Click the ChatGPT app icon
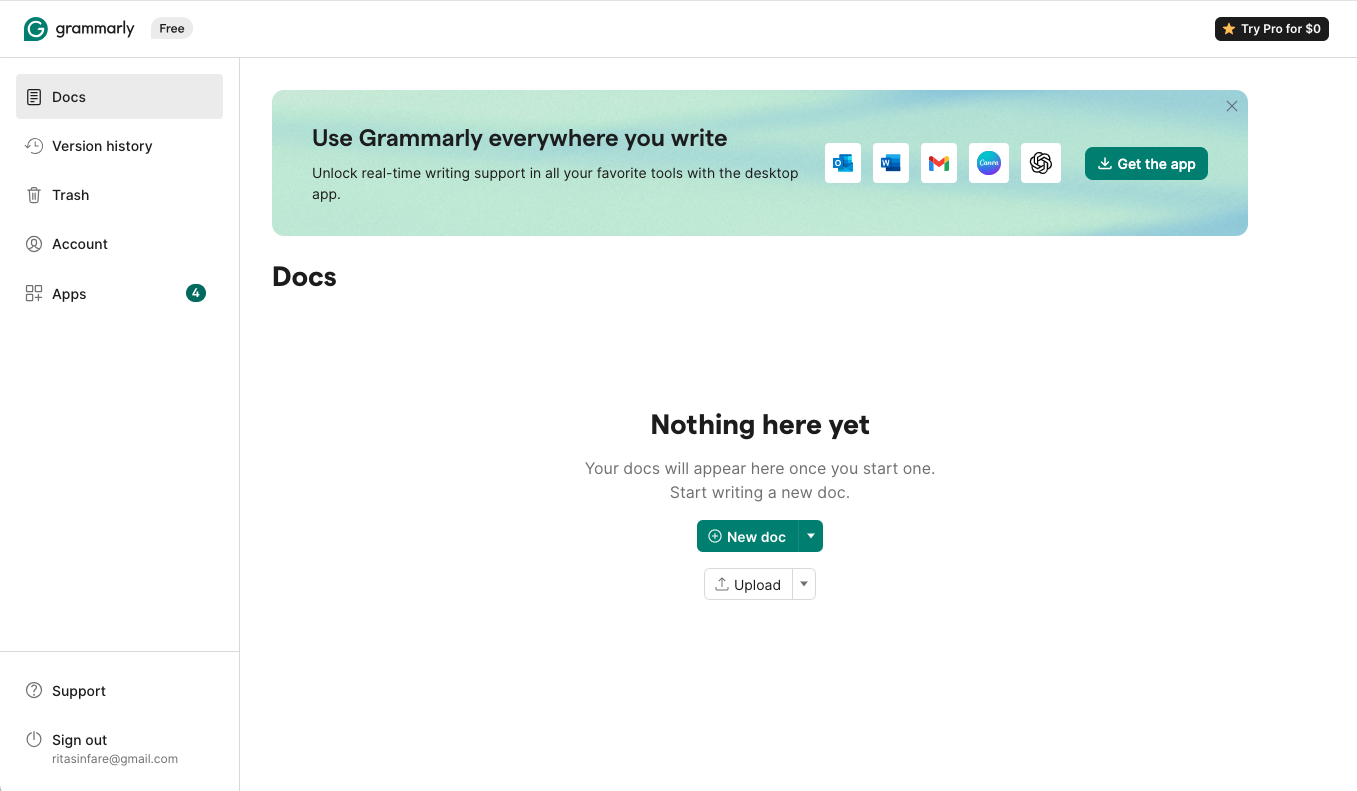The height and width of the screenshot is (791, 1357). (1041, 163)
